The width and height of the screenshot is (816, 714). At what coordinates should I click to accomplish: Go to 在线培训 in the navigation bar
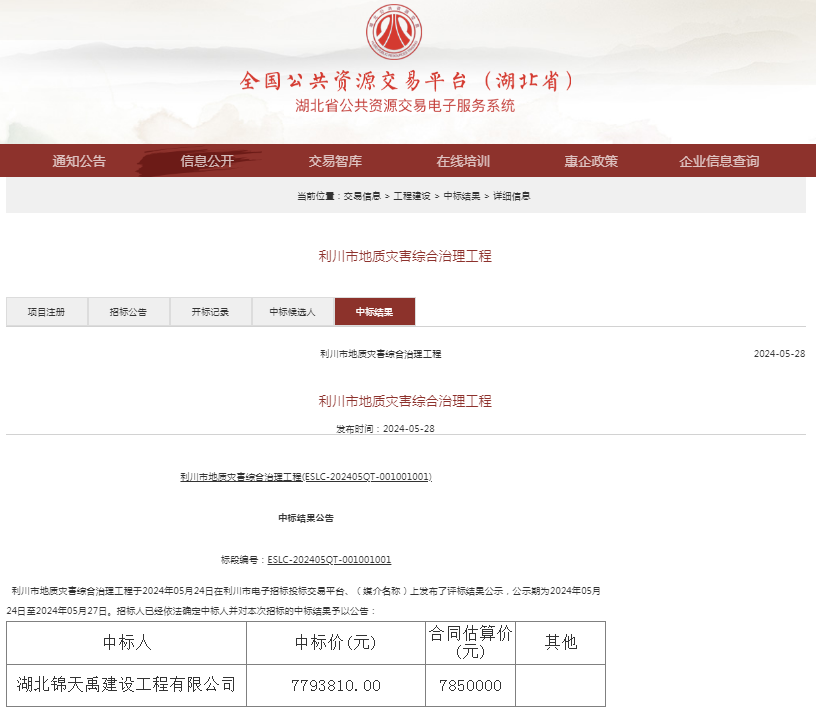[x=463, y=161]
